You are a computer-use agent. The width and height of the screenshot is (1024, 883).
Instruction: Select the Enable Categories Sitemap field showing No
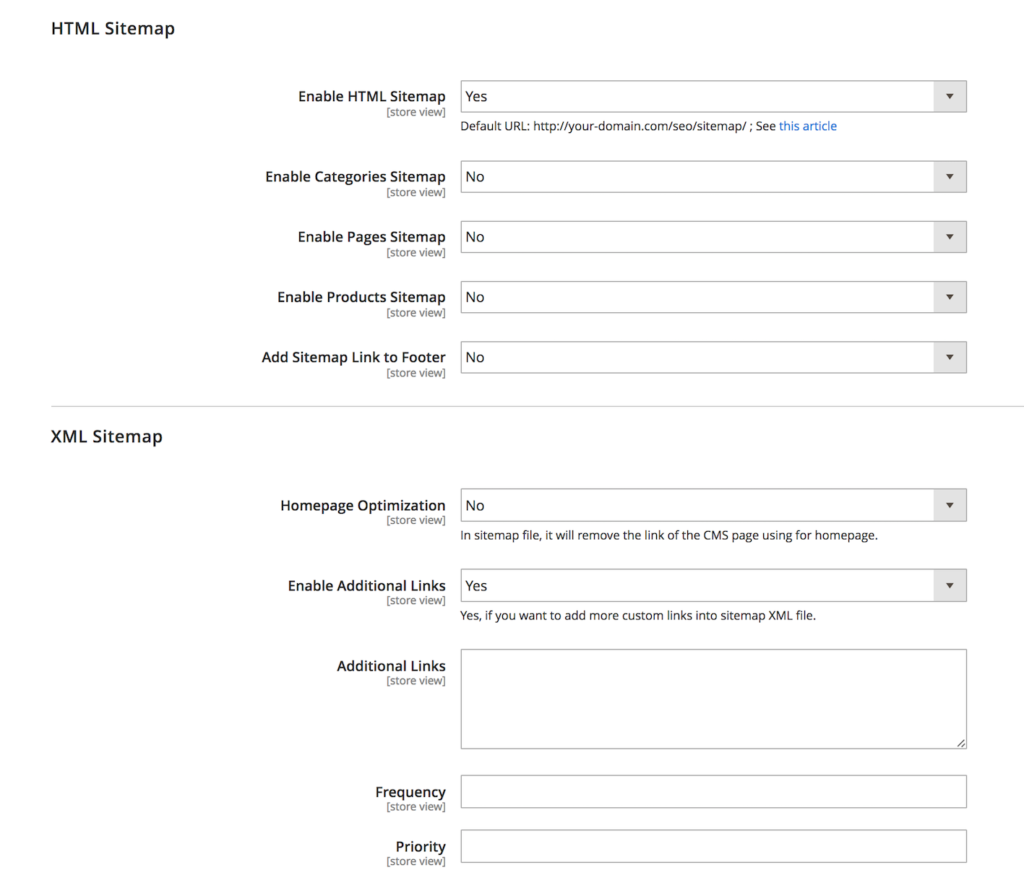[x=713, y=177]
